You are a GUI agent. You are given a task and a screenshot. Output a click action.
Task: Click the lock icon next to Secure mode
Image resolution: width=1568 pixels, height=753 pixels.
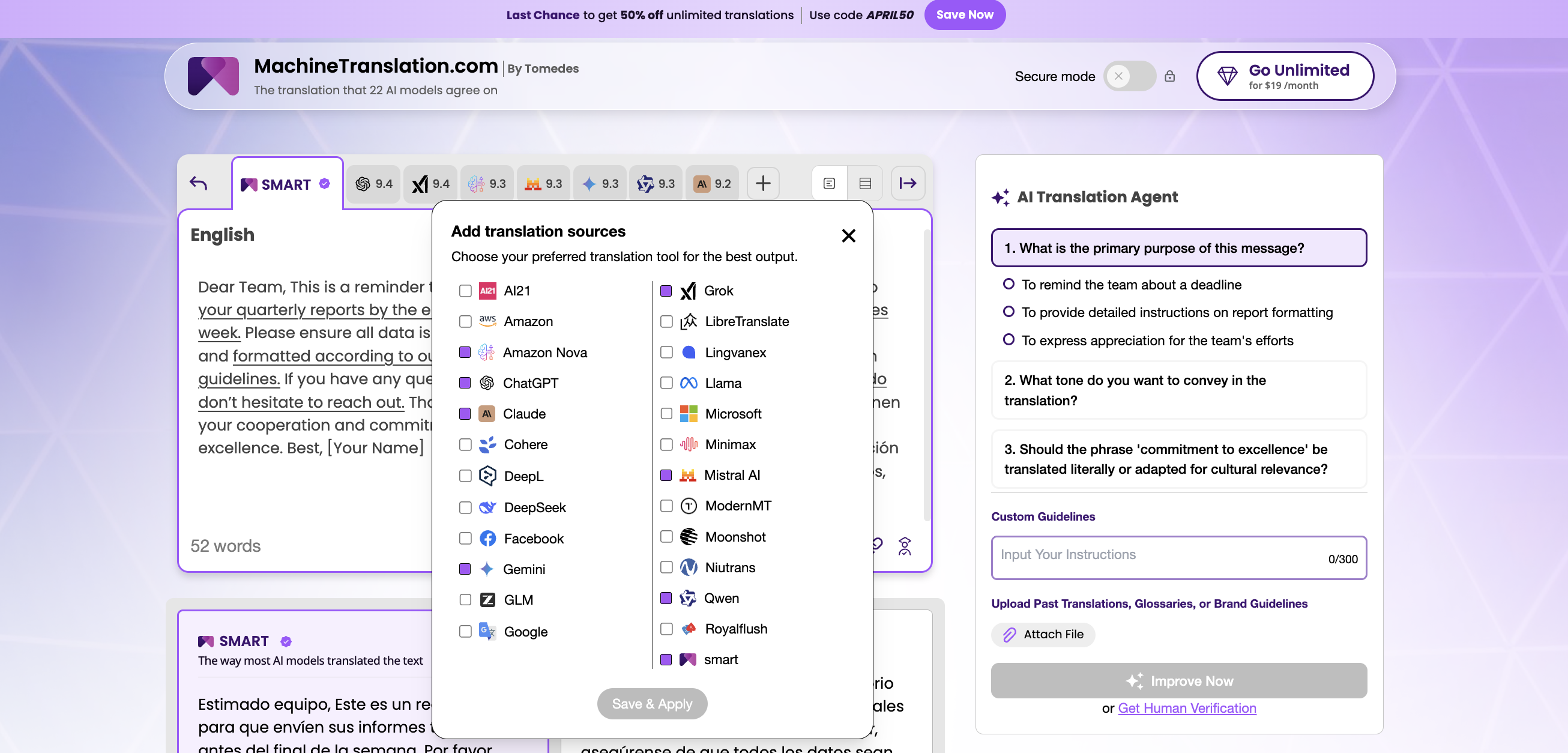point(1169,76)
